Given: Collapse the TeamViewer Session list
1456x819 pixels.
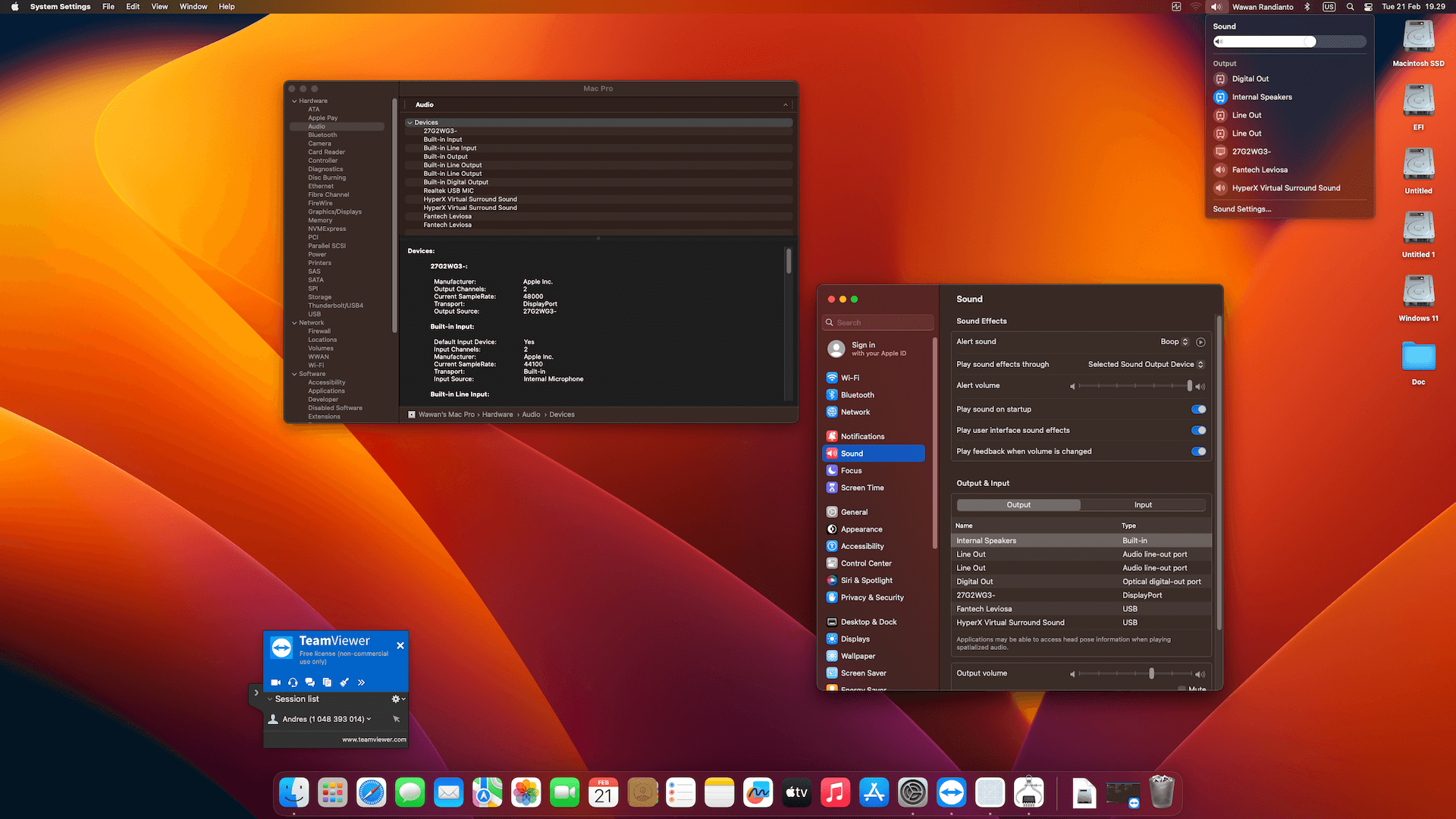Looking at the screenshot, I should [270, 699].
